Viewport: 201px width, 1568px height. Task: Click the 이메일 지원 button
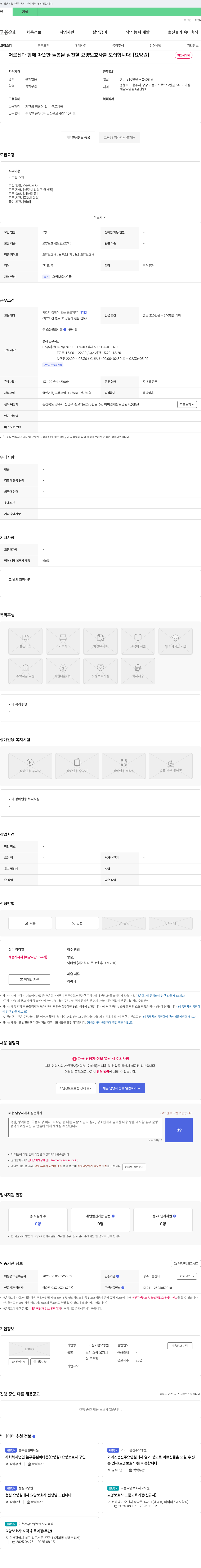[29, 979]
